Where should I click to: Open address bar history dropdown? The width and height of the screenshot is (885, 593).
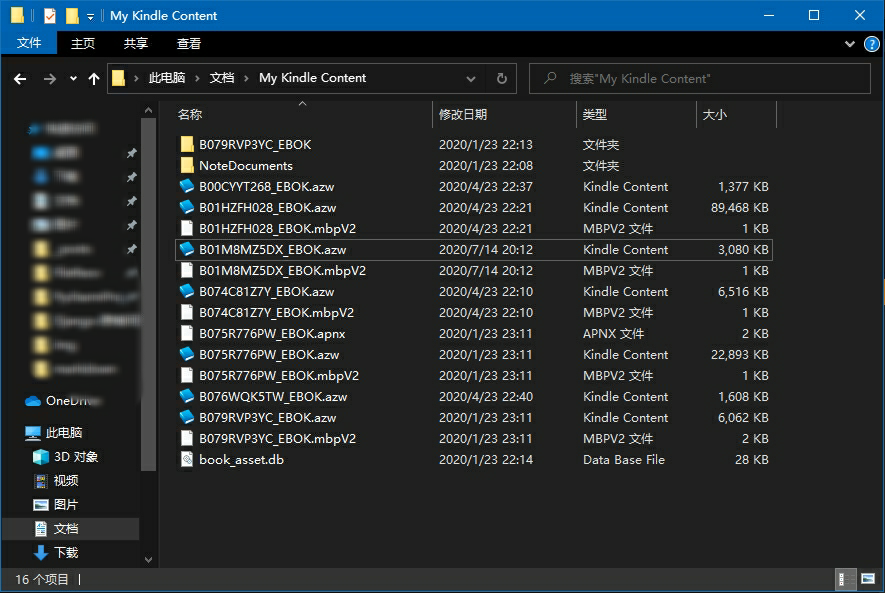coord(471,78)
